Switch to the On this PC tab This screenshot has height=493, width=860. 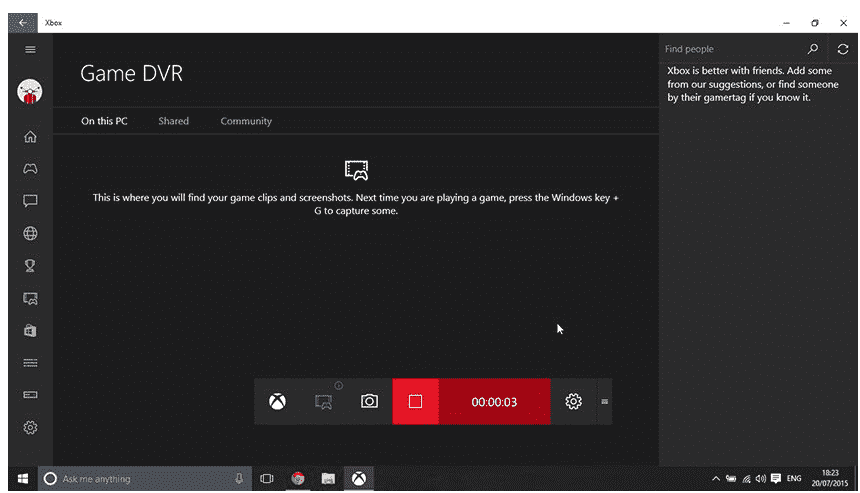point(104,121)
